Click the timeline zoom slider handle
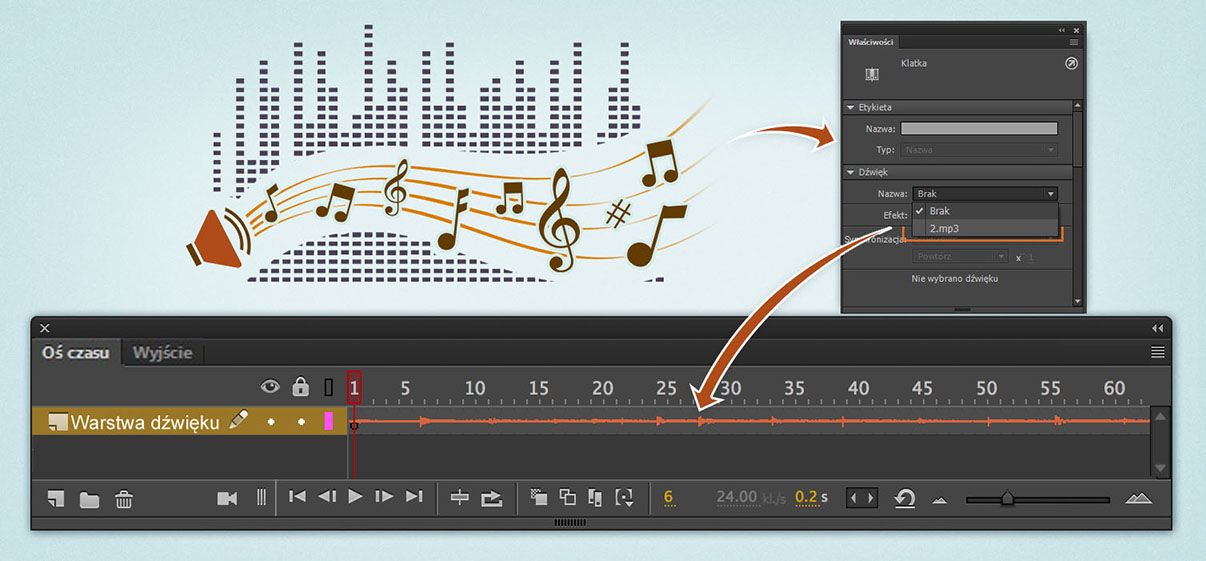The width and height of the screenshot is (1206, 561). pyautogui.click(x=1007, y=497)
